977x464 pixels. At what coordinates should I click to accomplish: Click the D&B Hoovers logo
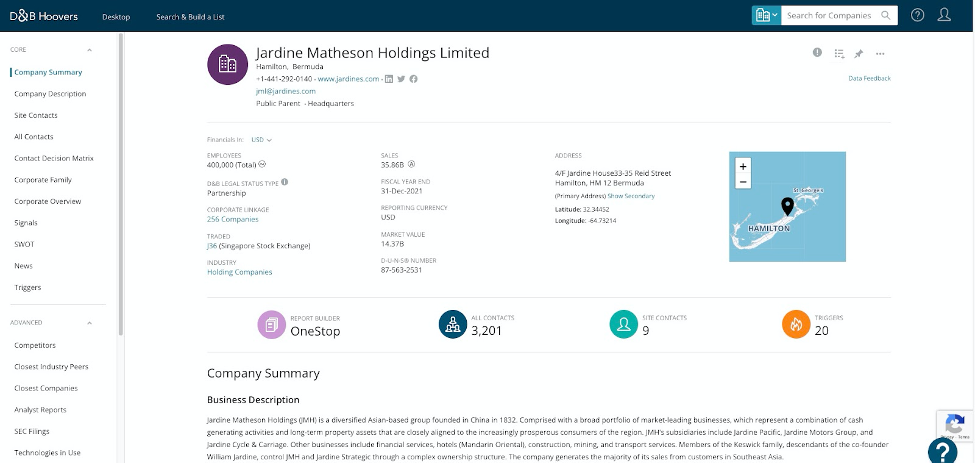(x=44, y=16)
